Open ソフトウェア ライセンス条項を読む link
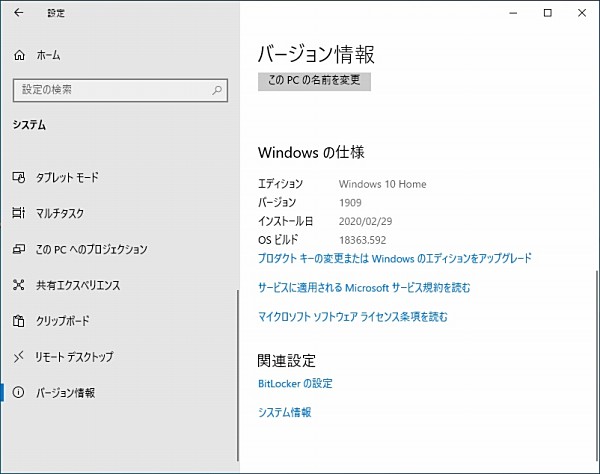Viewport: 600px width, 474px height. 353,316
